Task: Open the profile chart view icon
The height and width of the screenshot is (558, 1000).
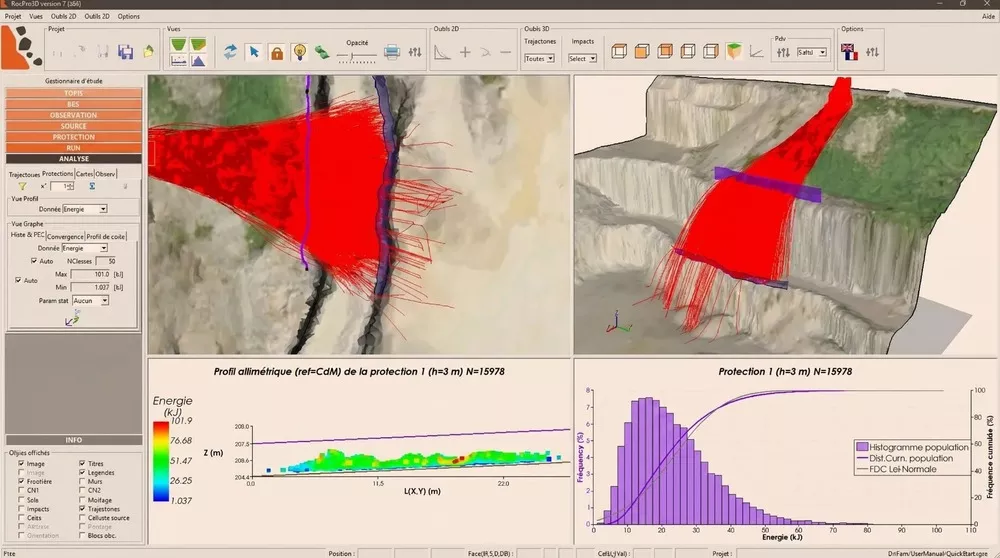Action: [179, 61]
